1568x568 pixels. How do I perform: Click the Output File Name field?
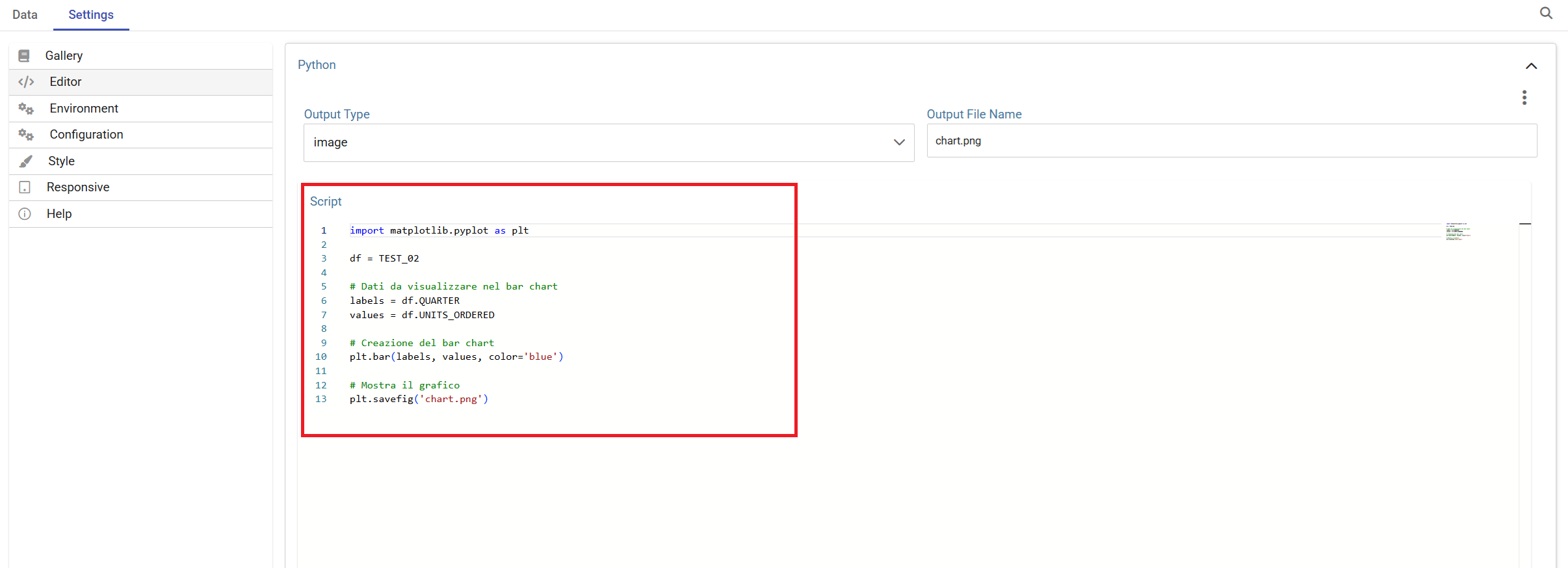click(x=1232, y=141)
